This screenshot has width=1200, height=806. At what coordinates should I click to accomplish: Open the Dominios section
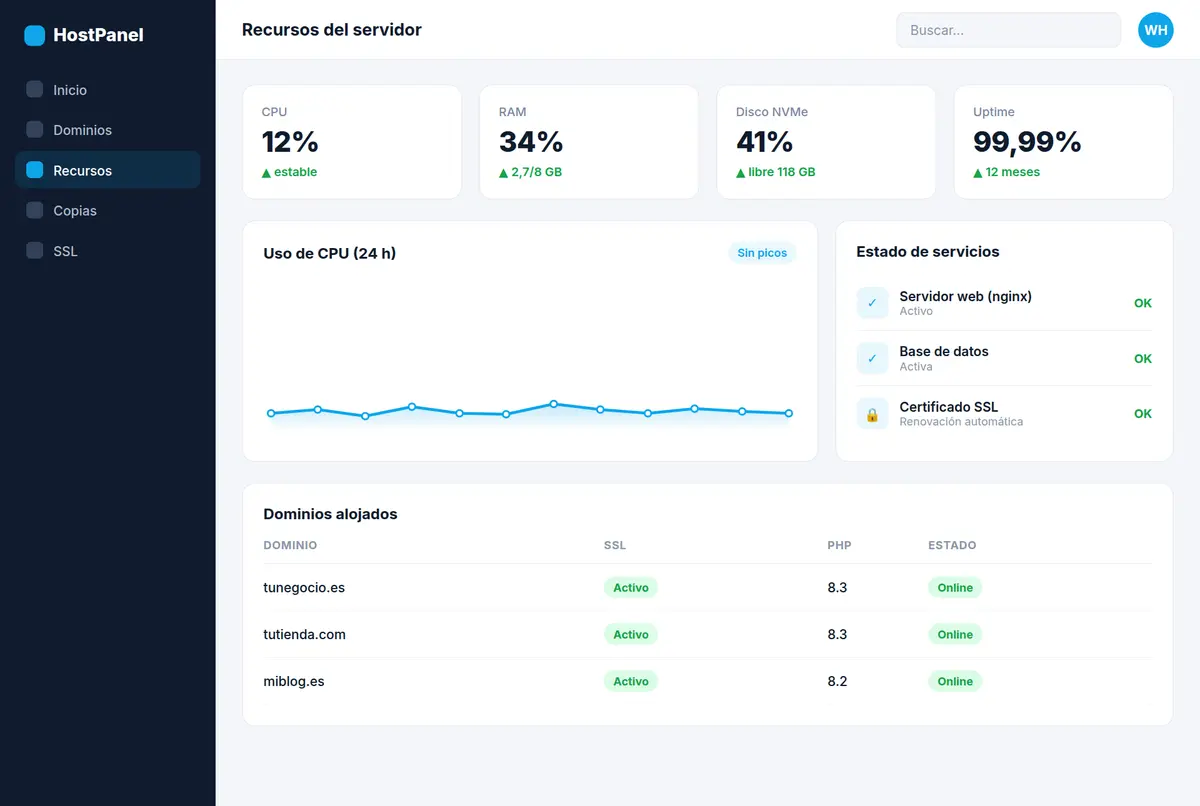(x=108, y=130)
